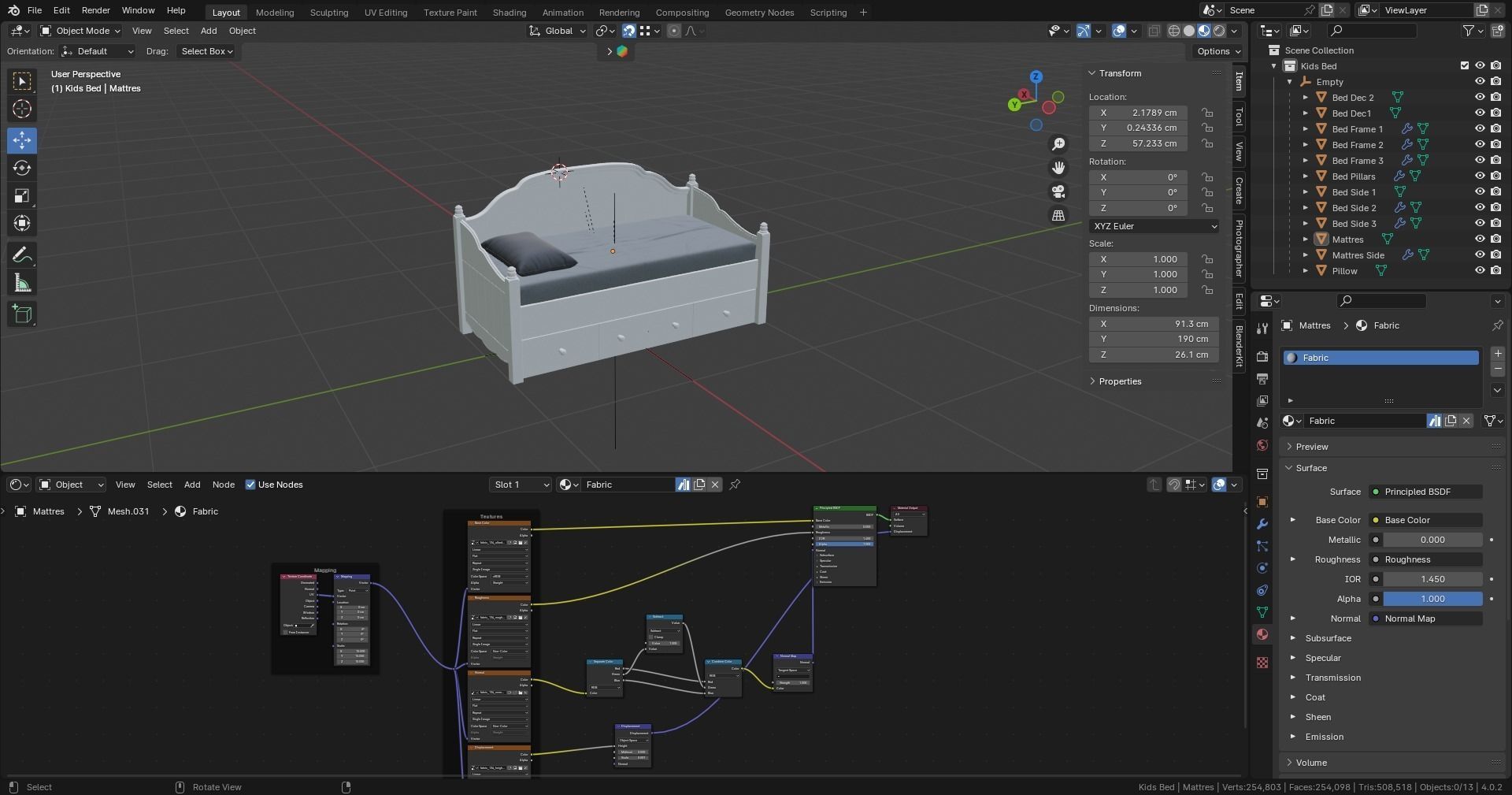Select the Measure tool
The height and width of the screenshot is (795, 1512).
pos(22,283)
